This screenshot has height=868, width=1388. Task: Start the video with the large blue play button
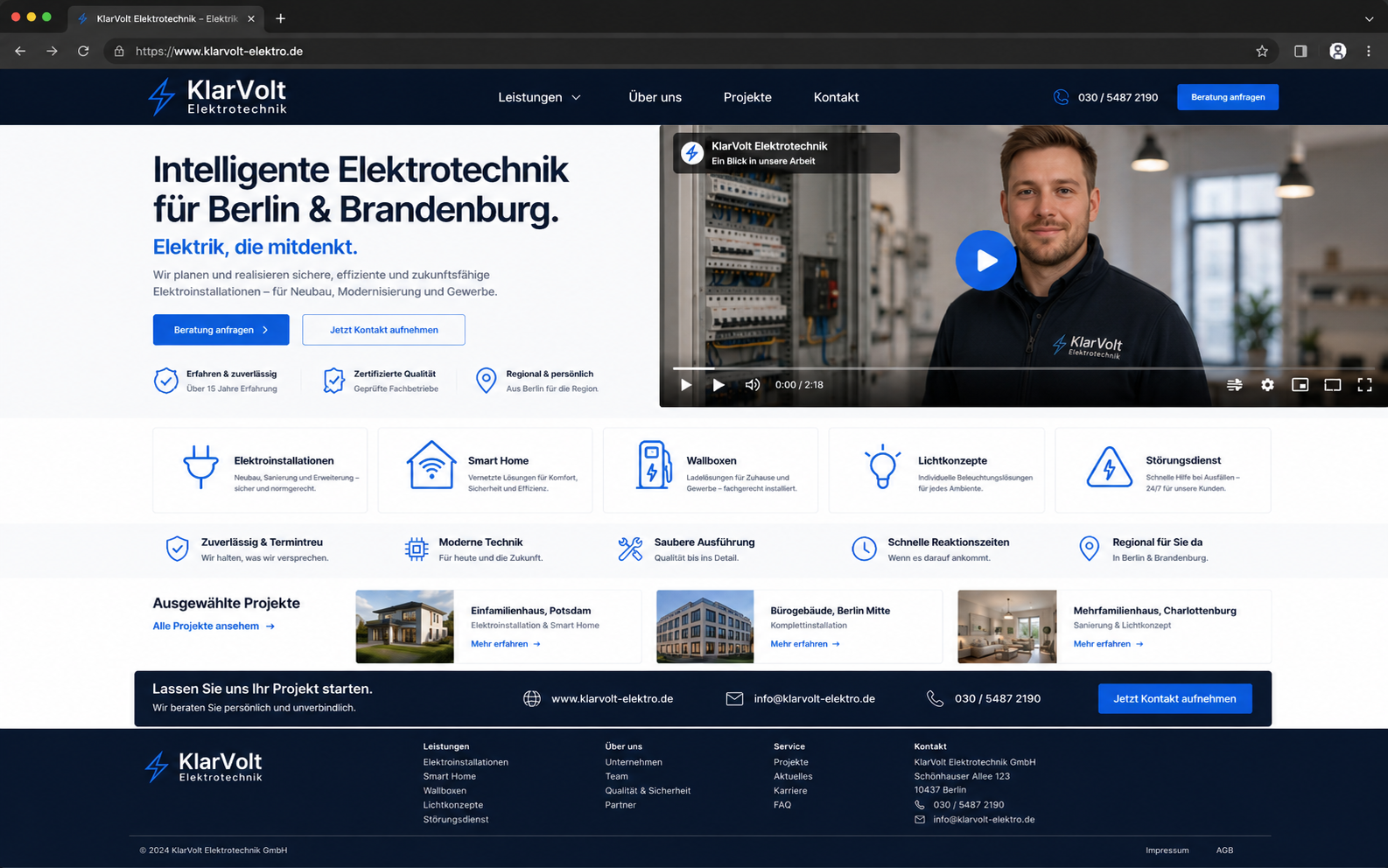coord(986,260)
